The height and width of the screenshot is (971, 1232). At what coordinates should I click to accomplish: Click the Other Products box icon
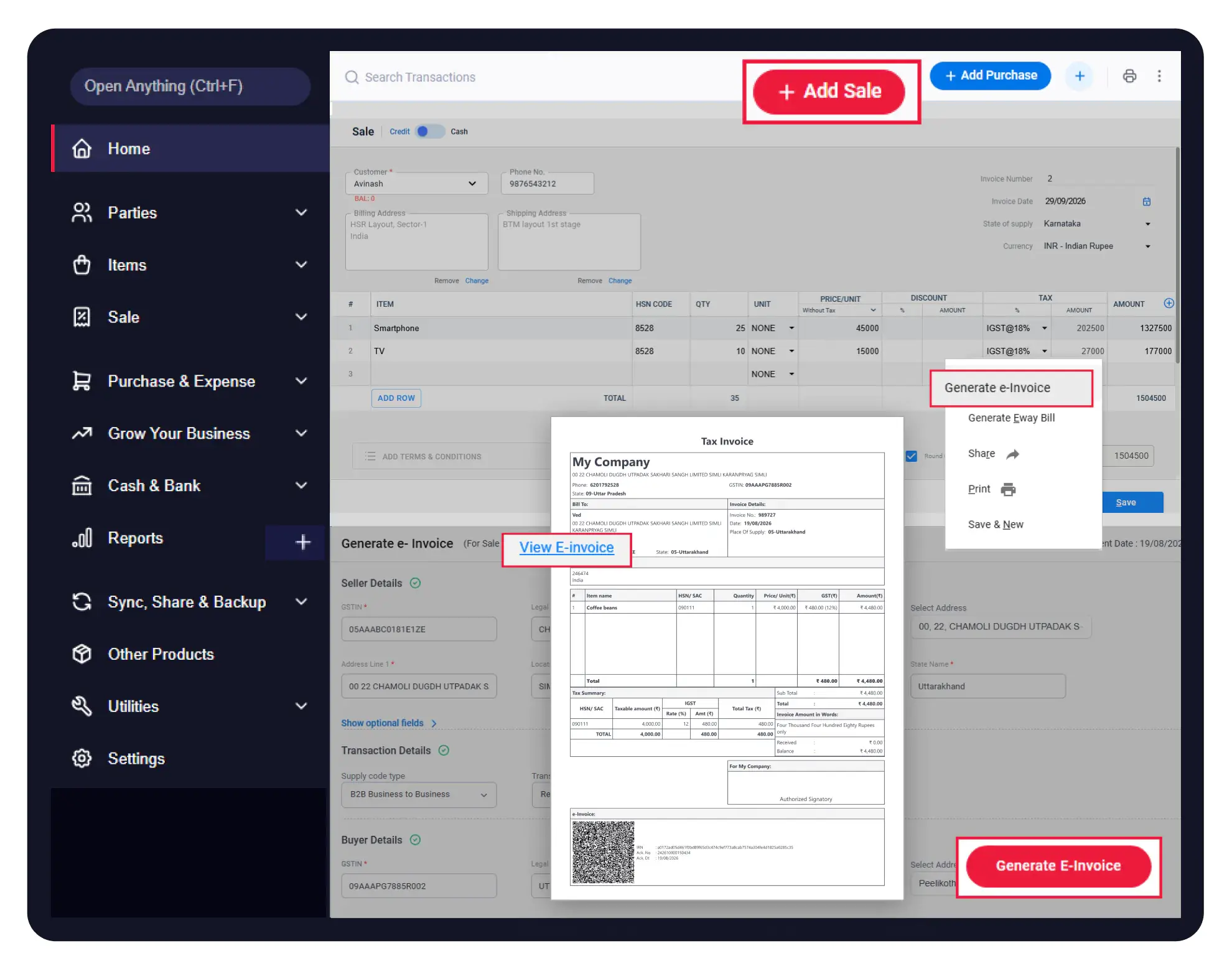coord(82,654)
